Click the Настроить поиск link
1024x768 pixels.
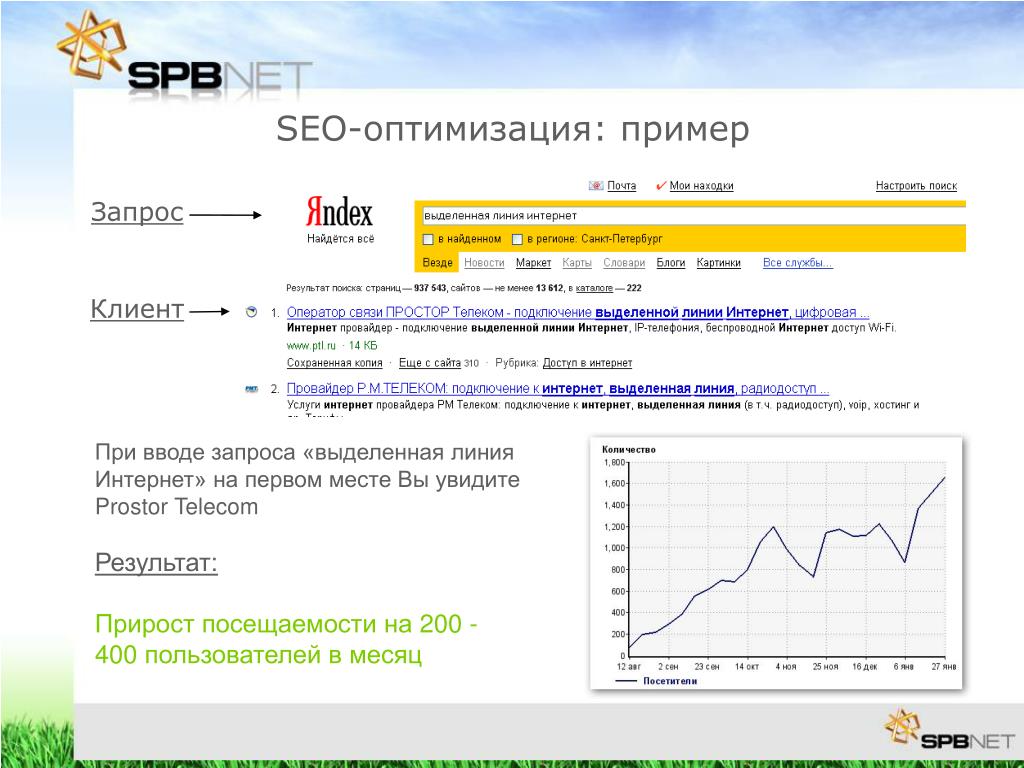coord(916,186)
